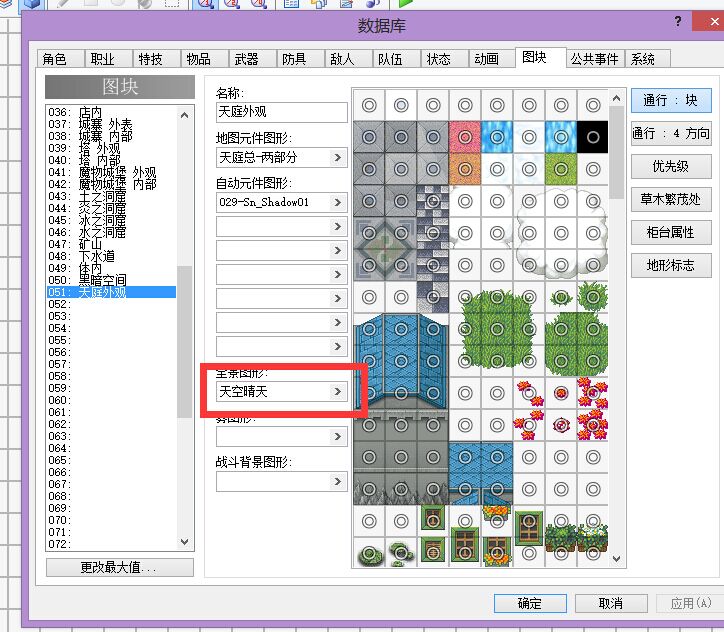Image resolution: width=724 pixels, height=632 pixels.
Task: Select the empty tileset row 060
Action: tap(111, 400)
